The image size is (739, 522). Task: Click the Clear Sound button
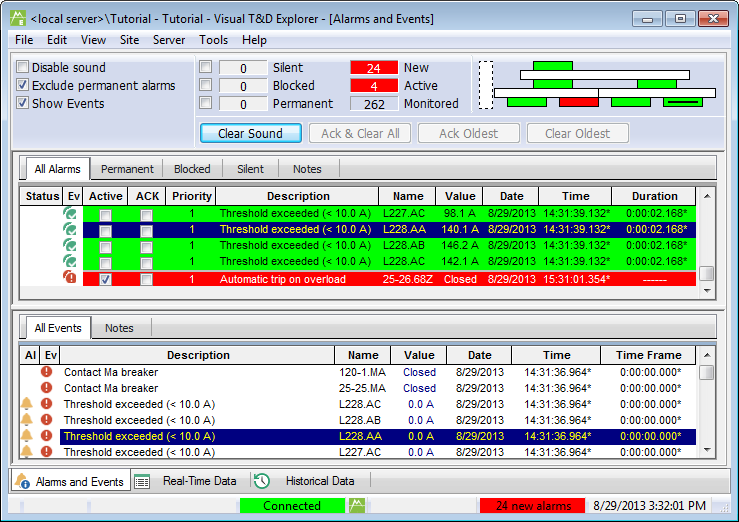coord(251,133)
